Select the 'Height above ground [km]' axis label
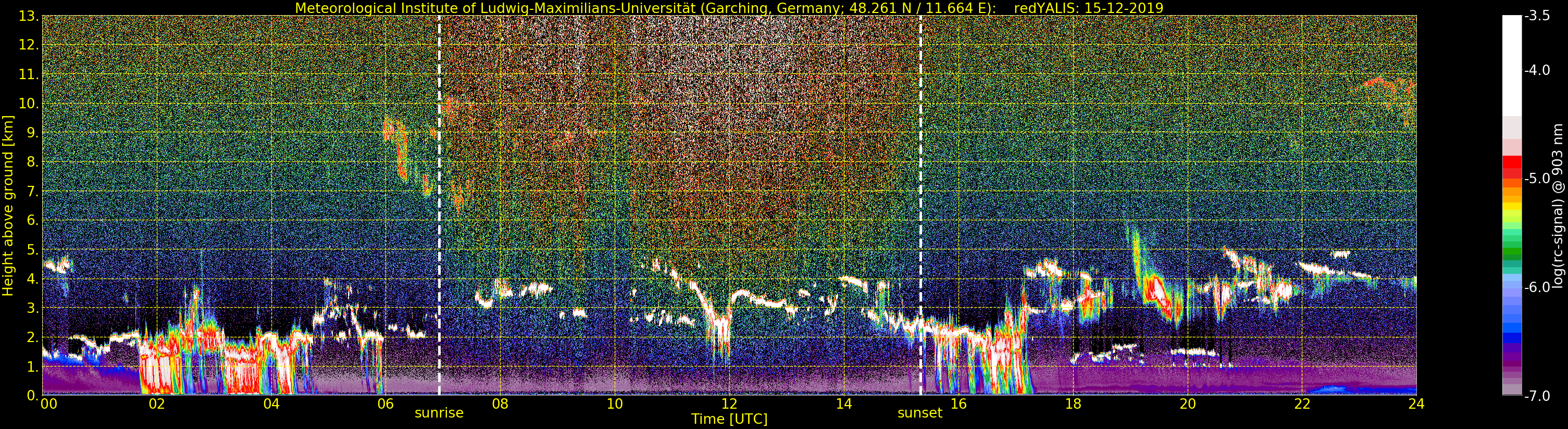This screenshot has width=1568, height=429. [8, 206]
